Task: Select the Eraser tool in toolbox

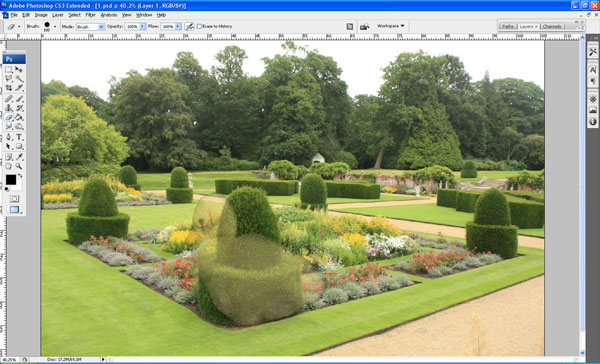Action: (x=8, y=118)
